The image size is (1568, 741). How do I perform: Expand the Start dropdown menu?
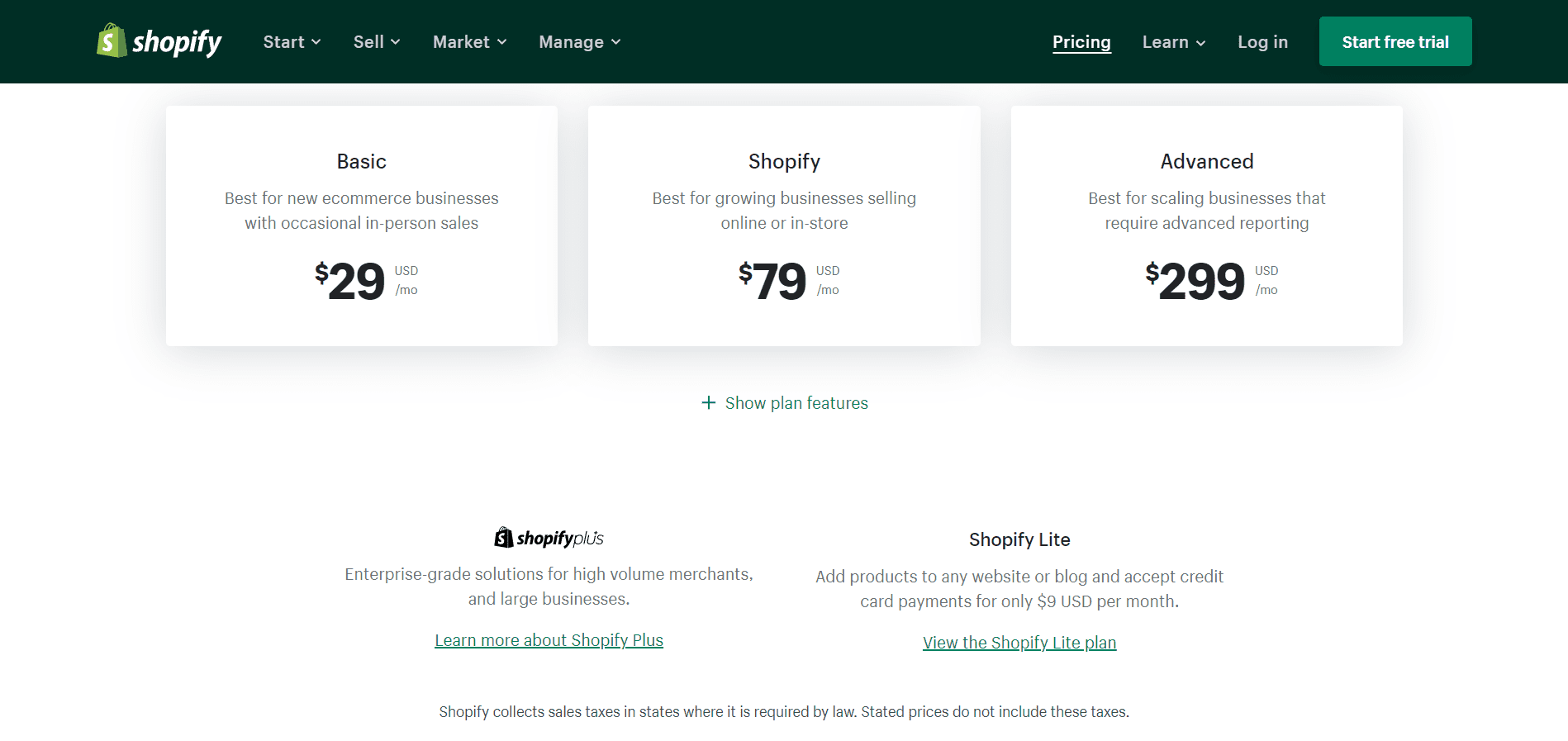pos(292,42)
